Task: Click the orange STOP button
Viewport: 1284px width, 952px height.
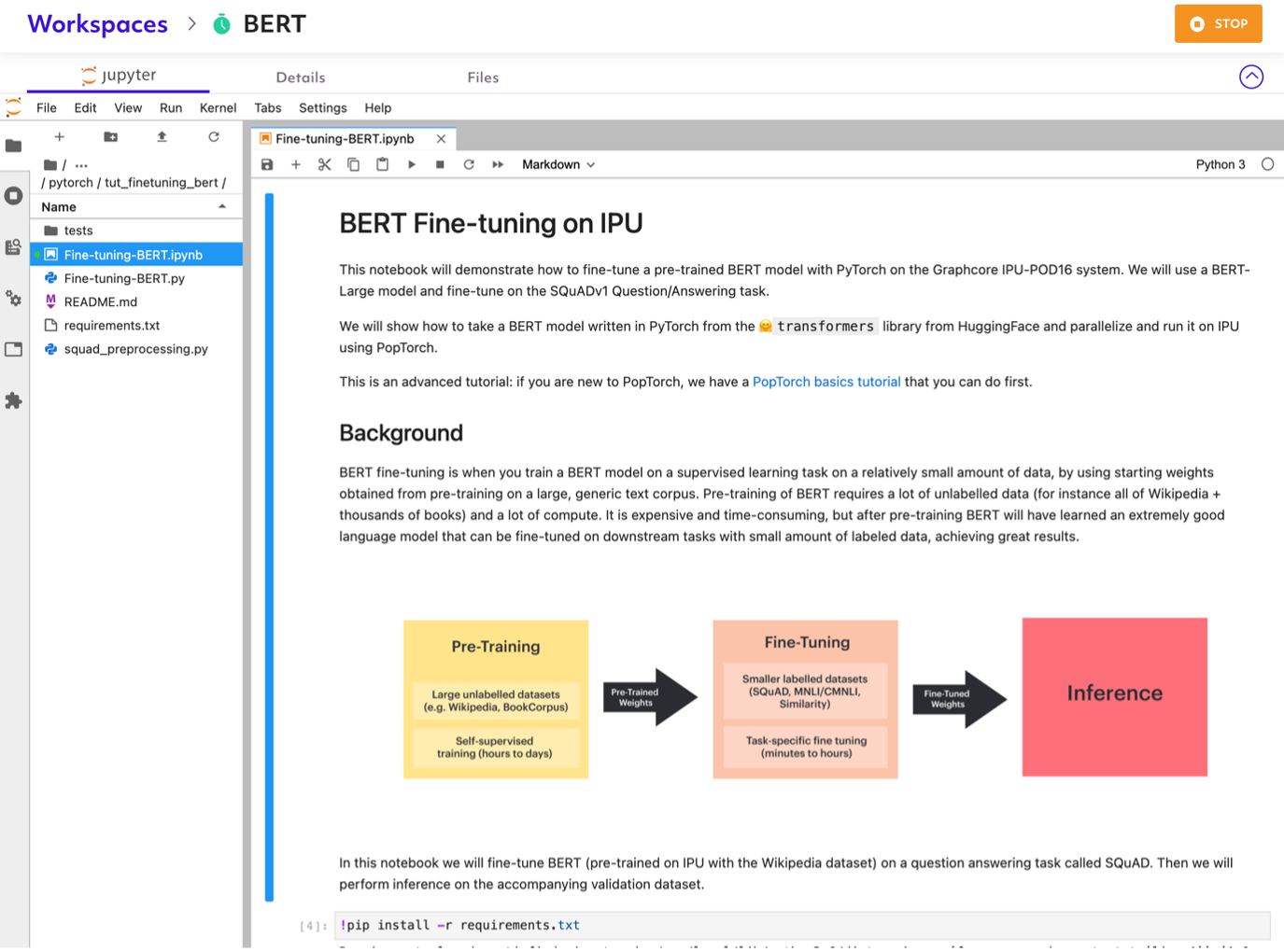Action: pyautogui.click(x=1218, y=24)
